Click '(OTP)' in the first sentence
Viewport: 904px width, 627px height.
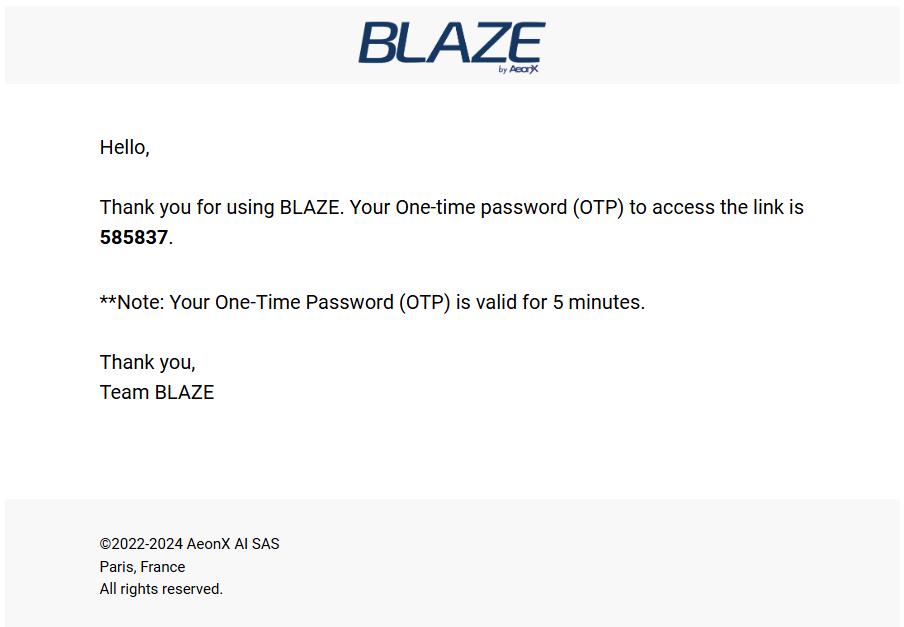598,207
